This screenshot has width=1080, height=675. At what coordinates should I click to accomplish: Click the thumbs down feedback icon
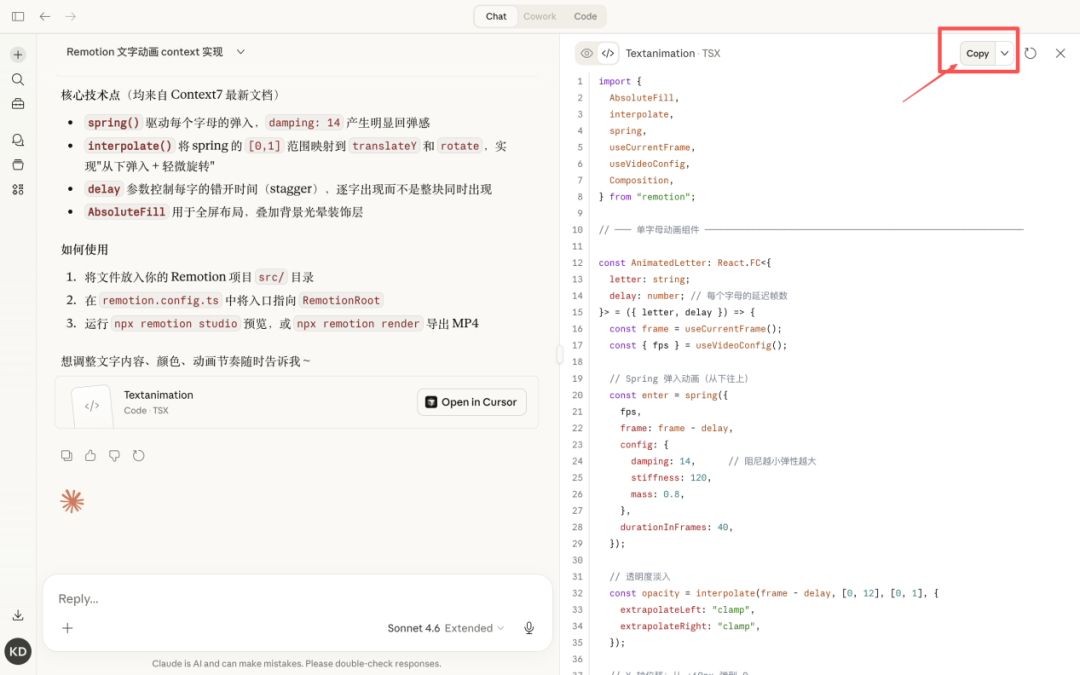114,456
